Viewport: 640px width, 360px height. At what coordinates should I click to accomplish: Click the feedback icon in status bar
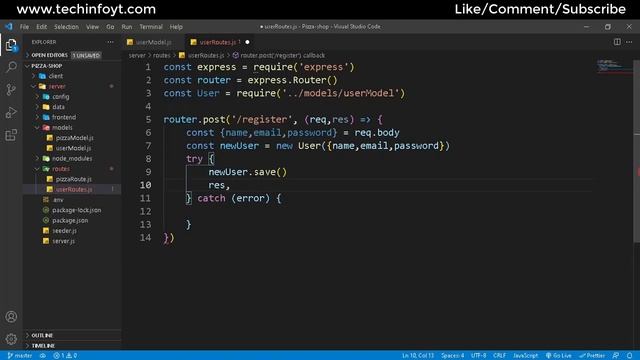pyautogui.click(x=616, y=356)
